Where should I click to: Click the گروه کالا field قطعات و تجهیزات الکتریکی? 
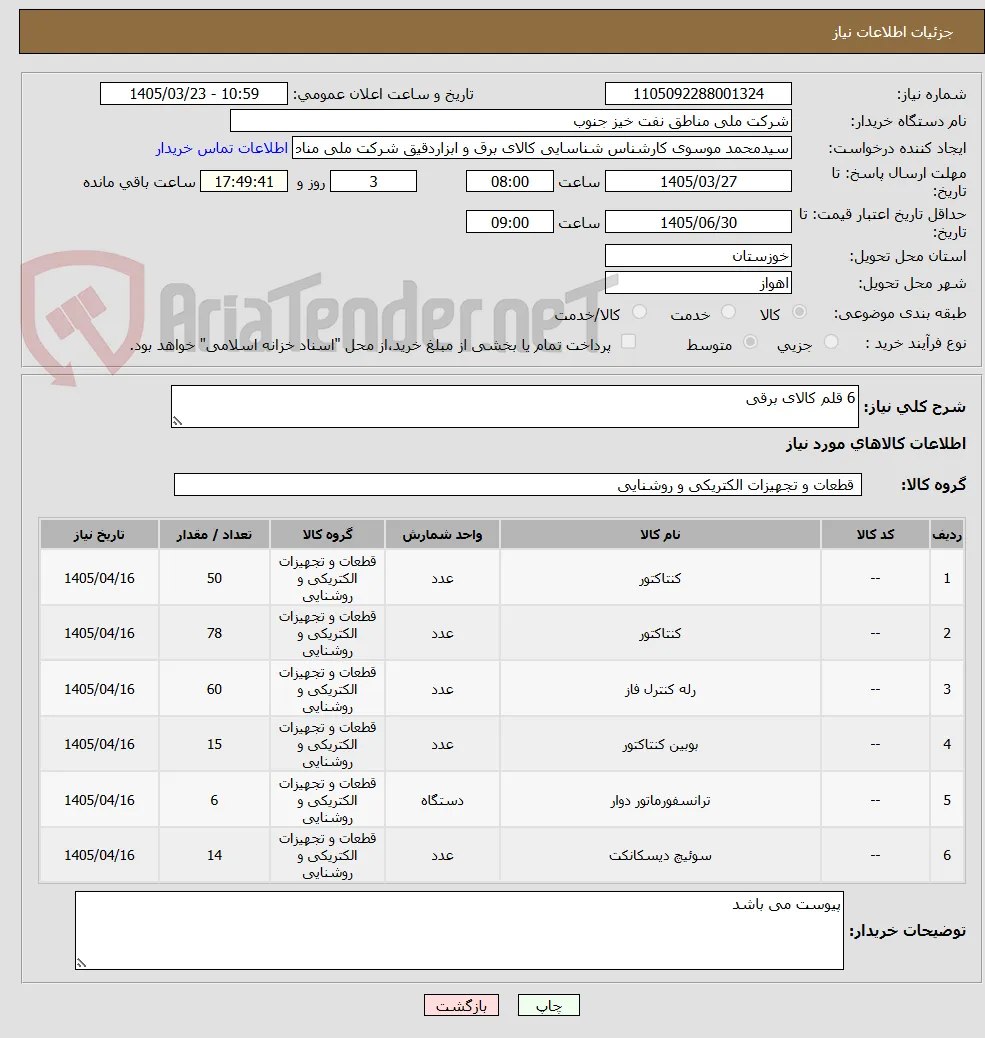pyautogui.click(x=518, y=485)
